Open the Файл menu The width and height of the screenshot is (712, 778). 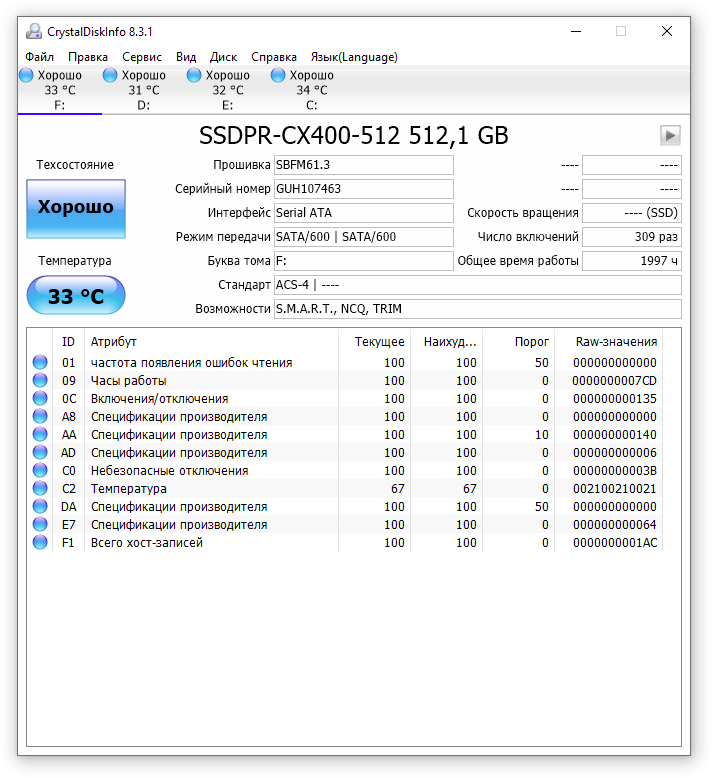pos(39,57)
